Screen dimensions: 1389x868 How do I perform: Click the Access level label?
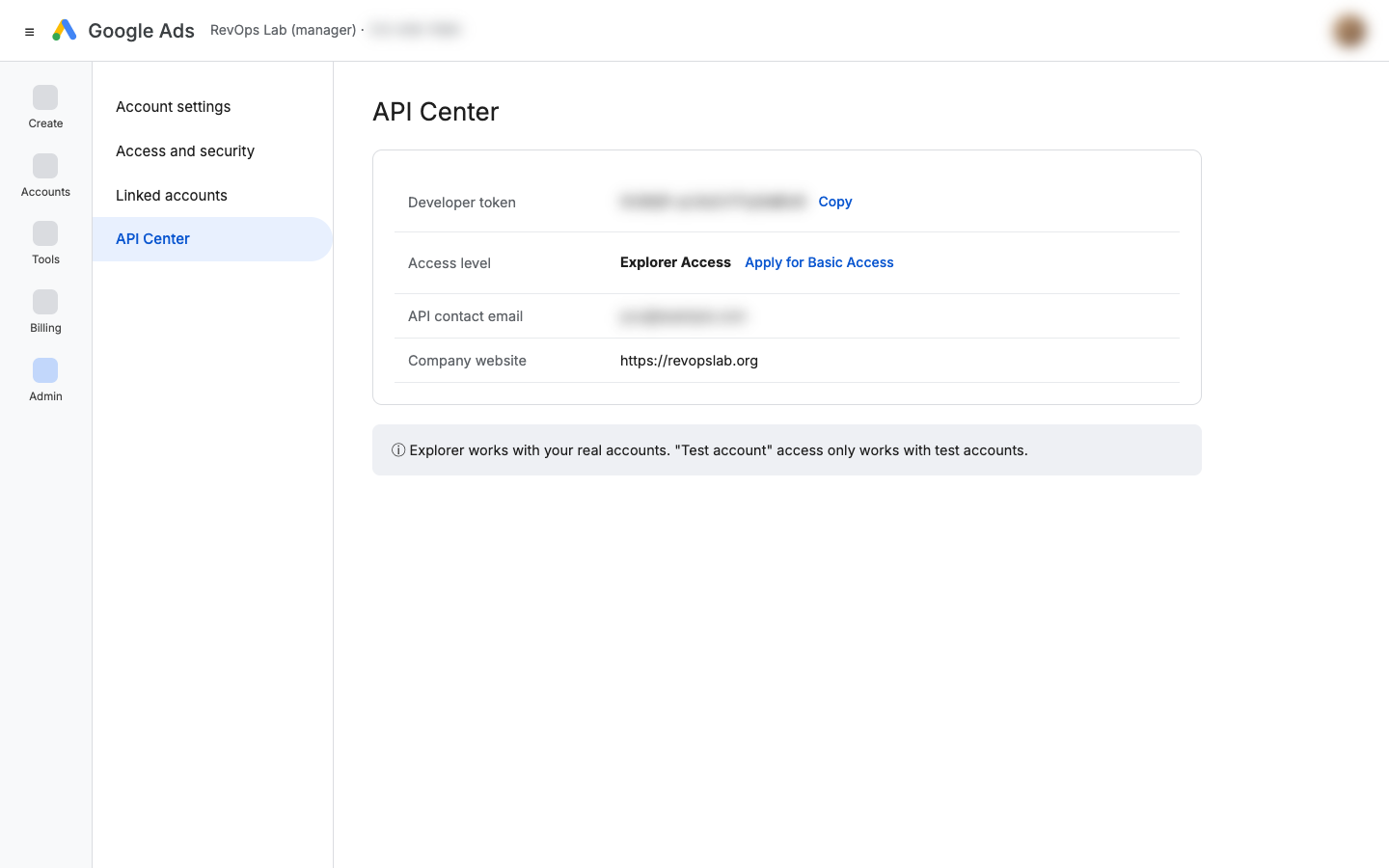click(x=449, y=263)
